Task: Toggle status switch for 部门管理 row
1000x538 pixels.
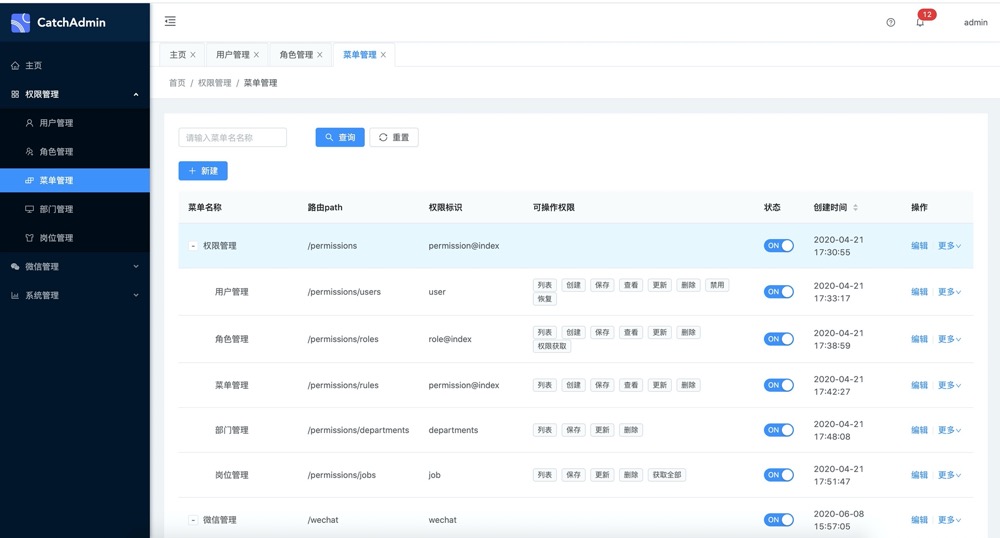Action: [779, 430]
